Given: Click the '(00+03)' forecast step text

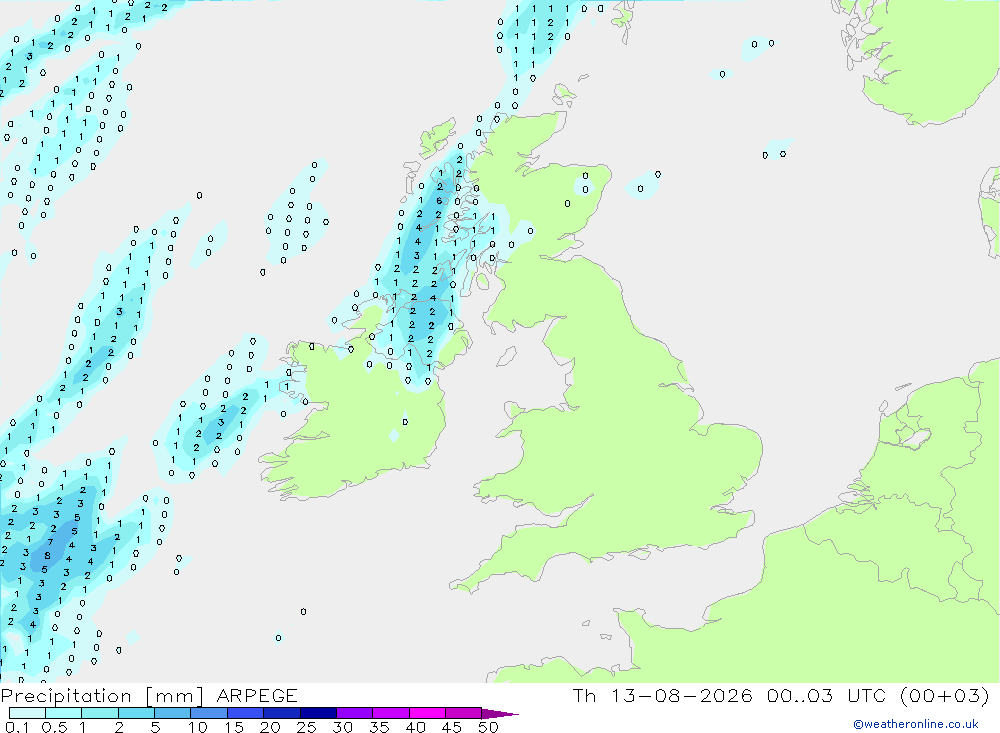Looking at the screenshot, I should [945, 695].
